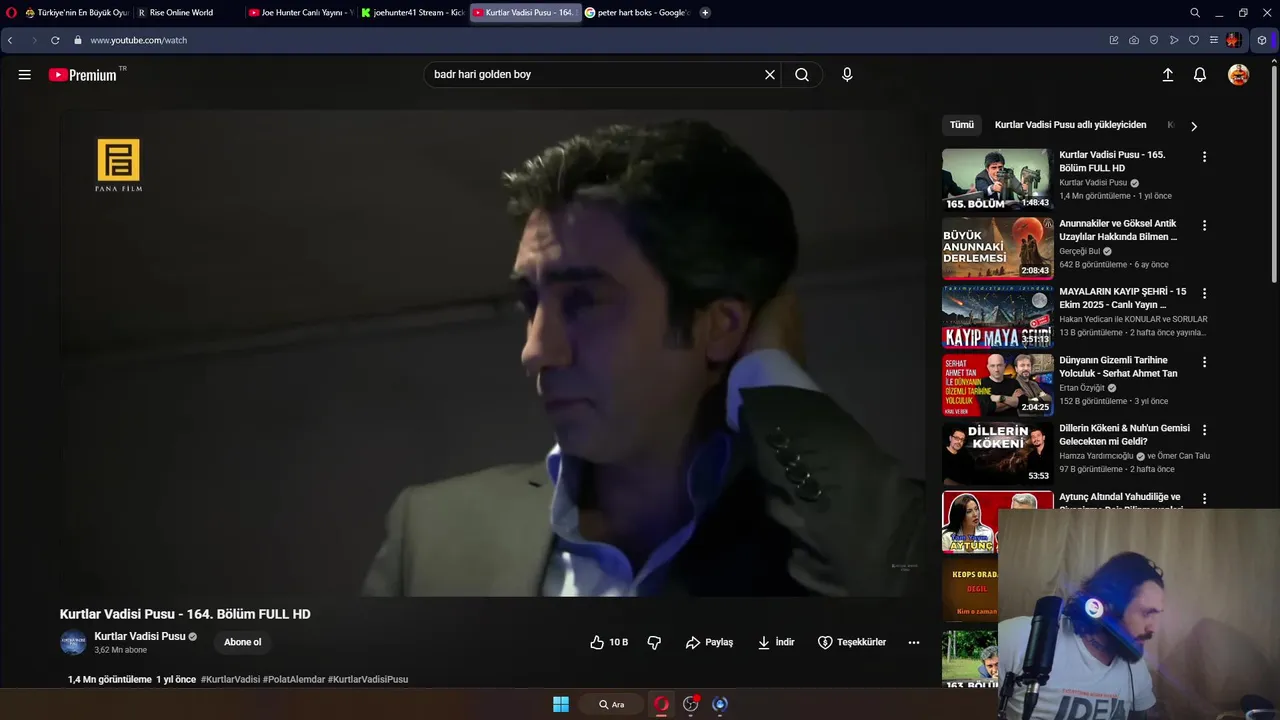
Task: Reload the page in Opera
Action: click(55, 40)
